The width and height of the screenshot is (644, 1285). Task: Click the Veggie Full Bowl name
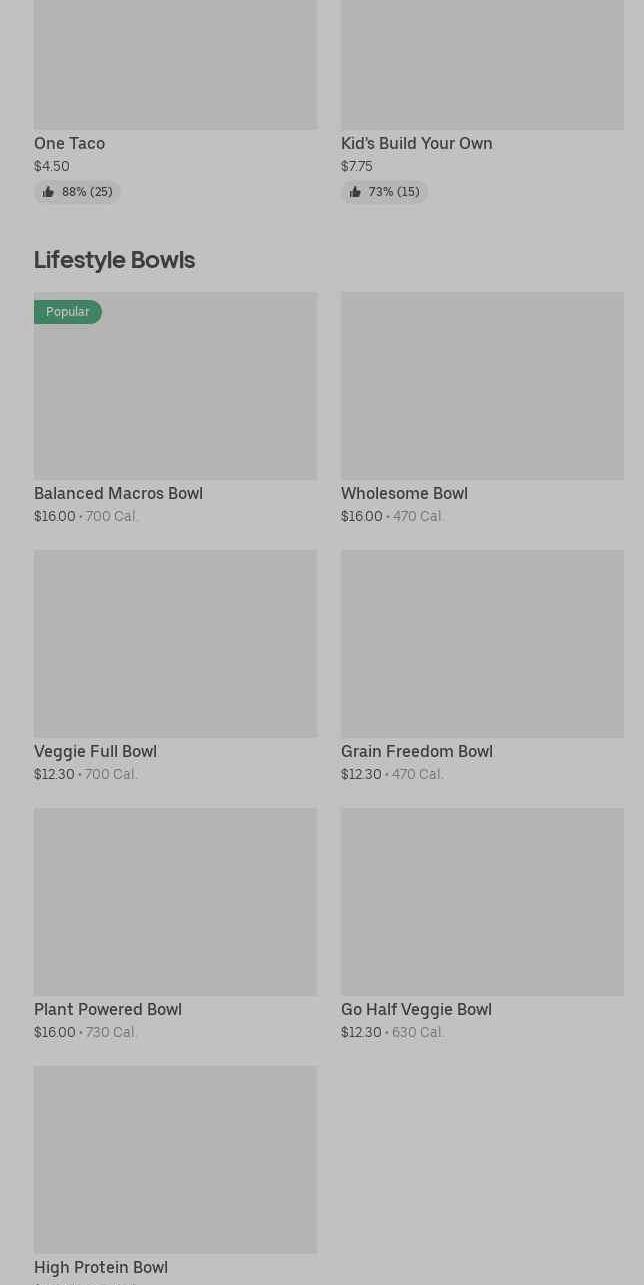[95, 751]
